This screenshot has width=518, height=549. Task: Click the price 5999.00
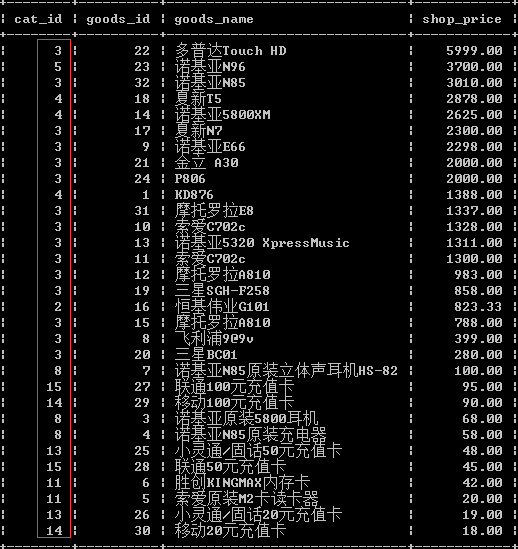[x=474, y=51]
